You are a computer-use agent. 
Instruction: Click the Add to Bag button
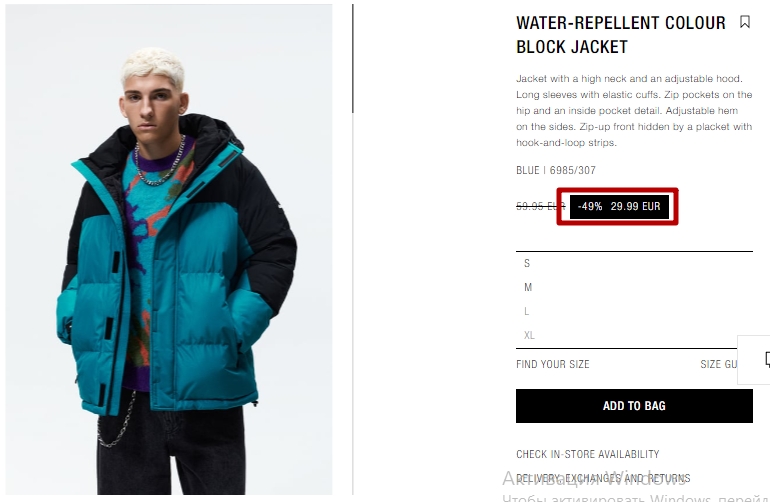(x=634, y=406)
